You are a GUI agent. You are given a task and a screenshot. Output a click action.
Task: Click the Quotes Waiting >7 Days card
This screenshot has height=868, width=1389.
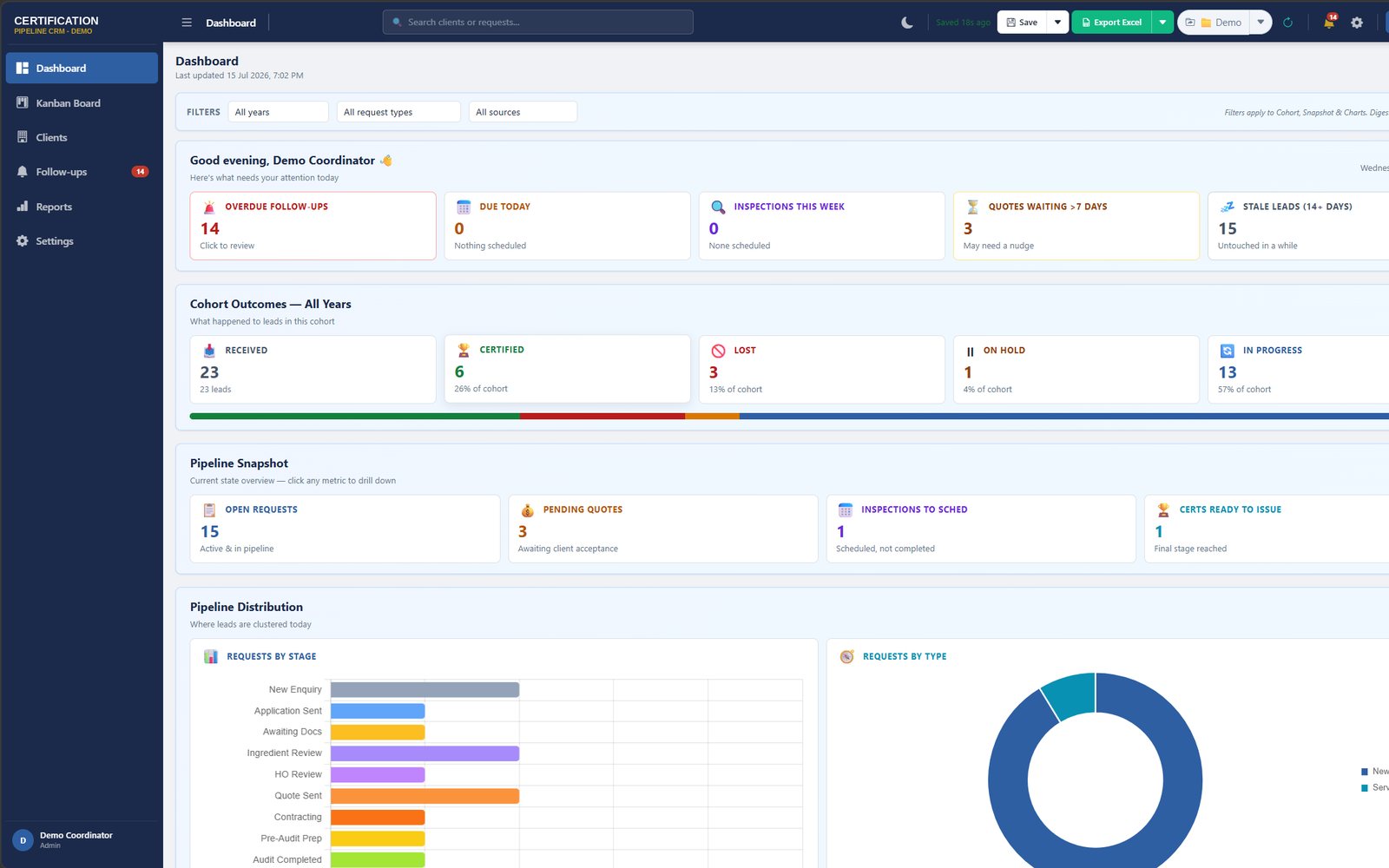coord(1076,226)
